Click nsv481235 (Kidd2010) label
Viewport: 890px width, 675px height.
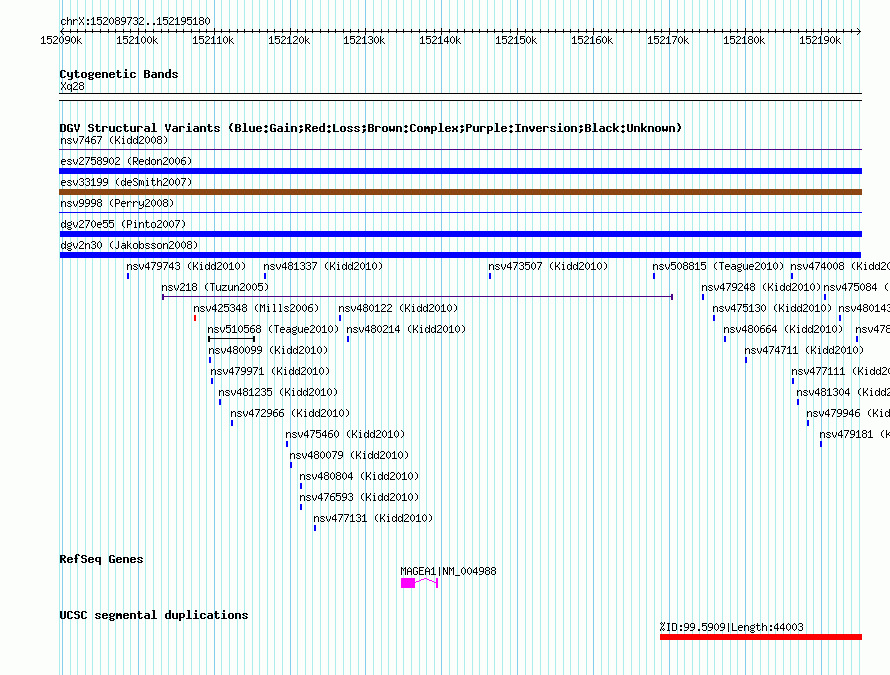click(278, 392)
